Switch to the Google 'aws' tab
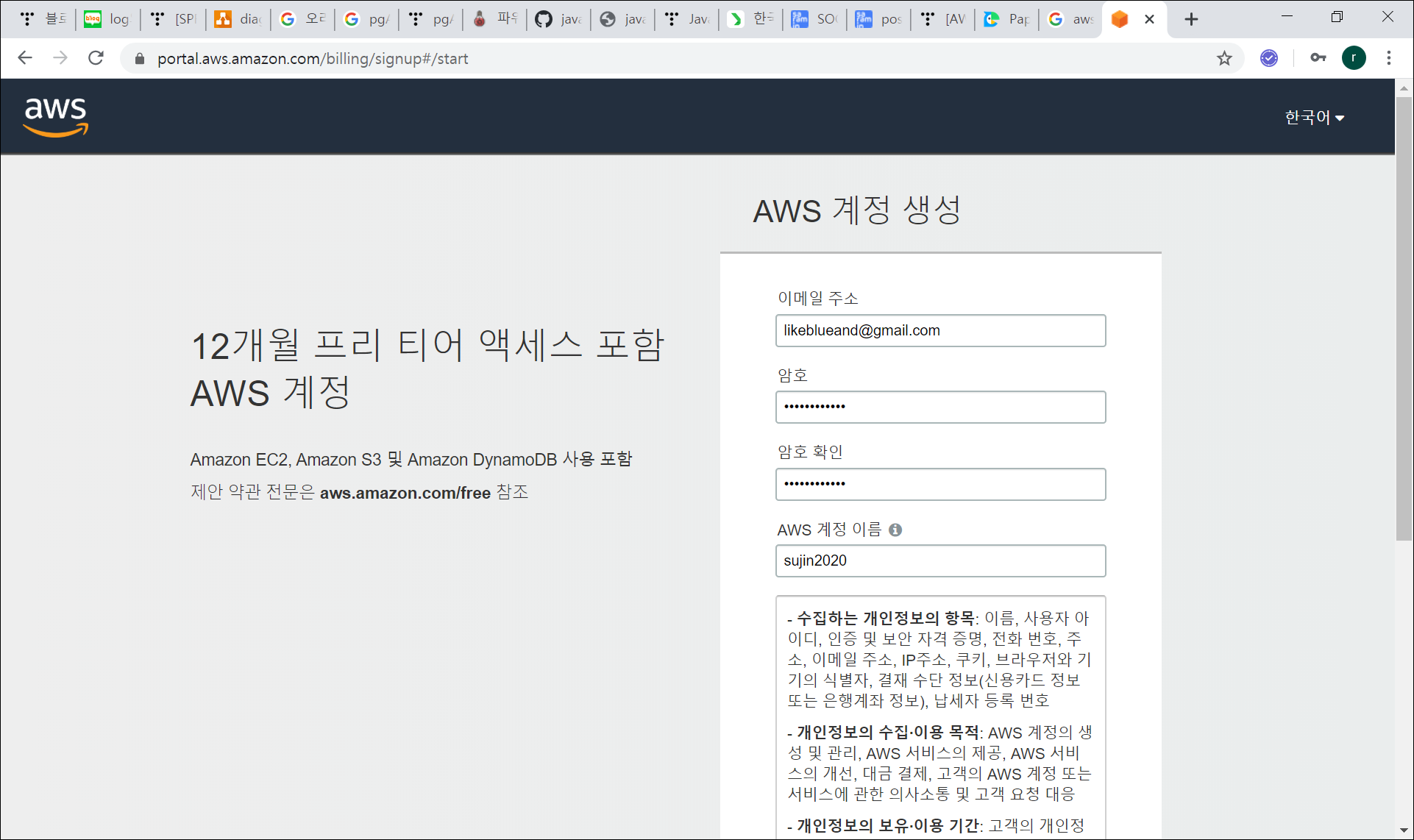This screenshot has width=1414, height=840. [x=1070, y=19]
